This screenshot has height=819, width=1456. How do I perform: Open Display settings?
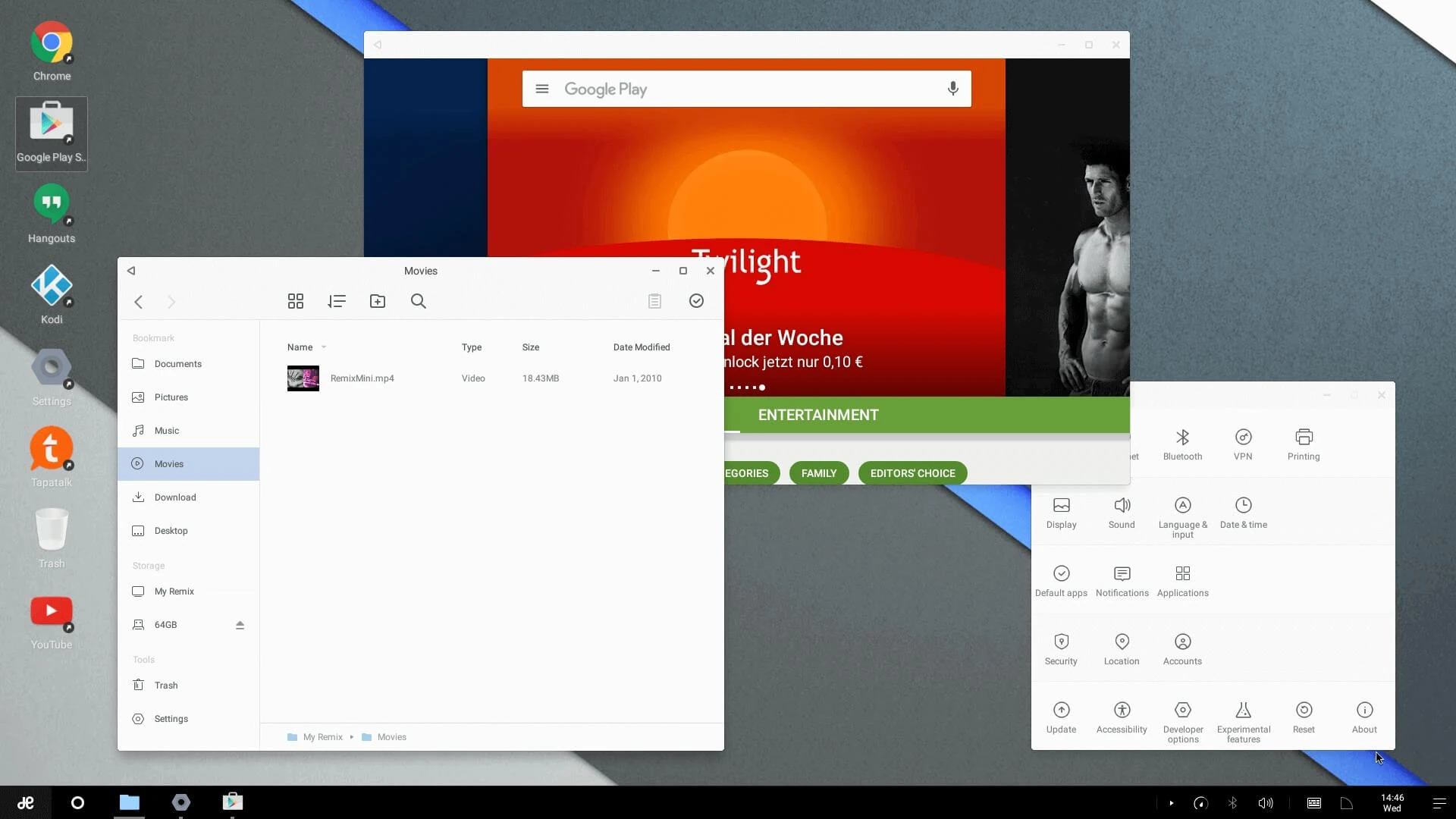(x=1061, y=513)
